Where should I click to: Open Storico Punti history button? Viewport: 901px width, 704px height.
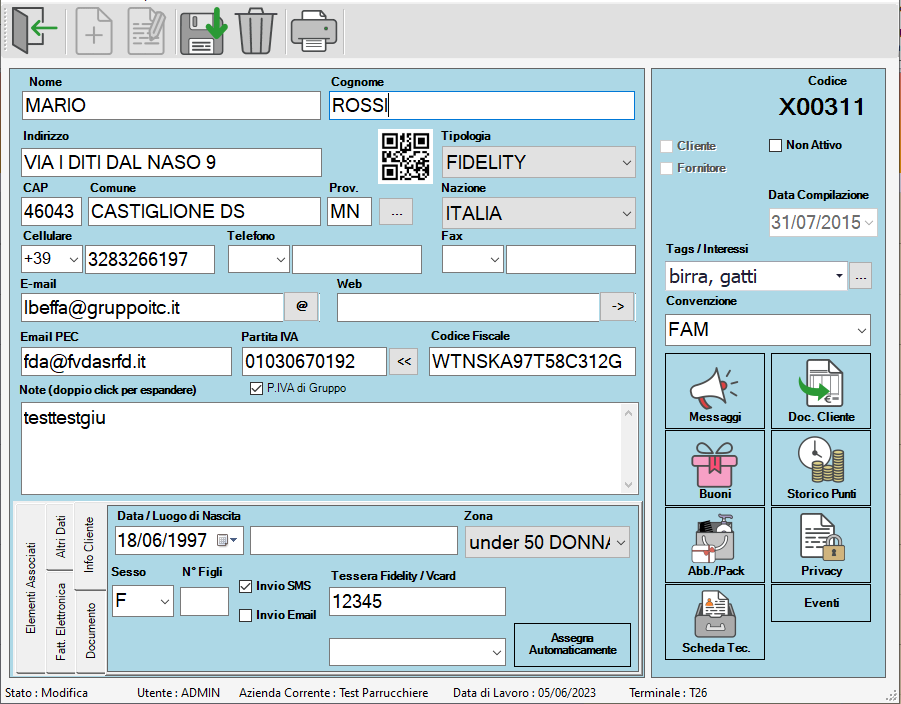tap(820, 468)
